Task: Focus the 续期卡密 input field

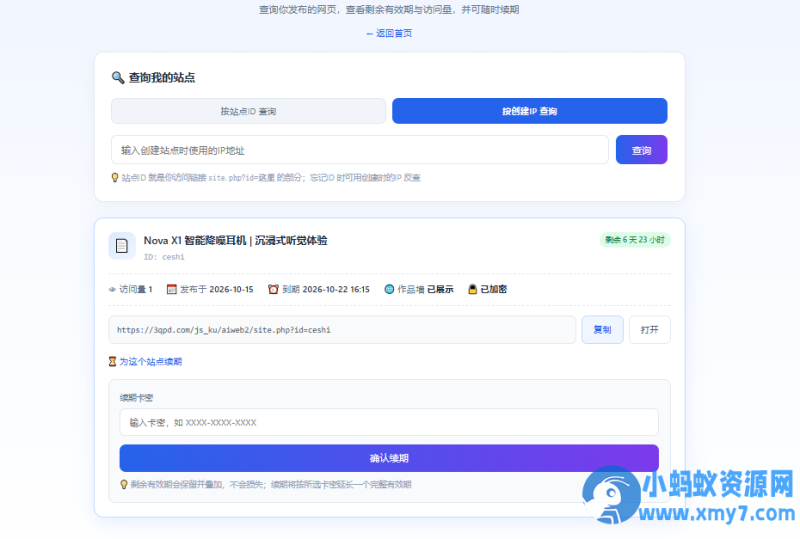Action: tap(389, 422)
